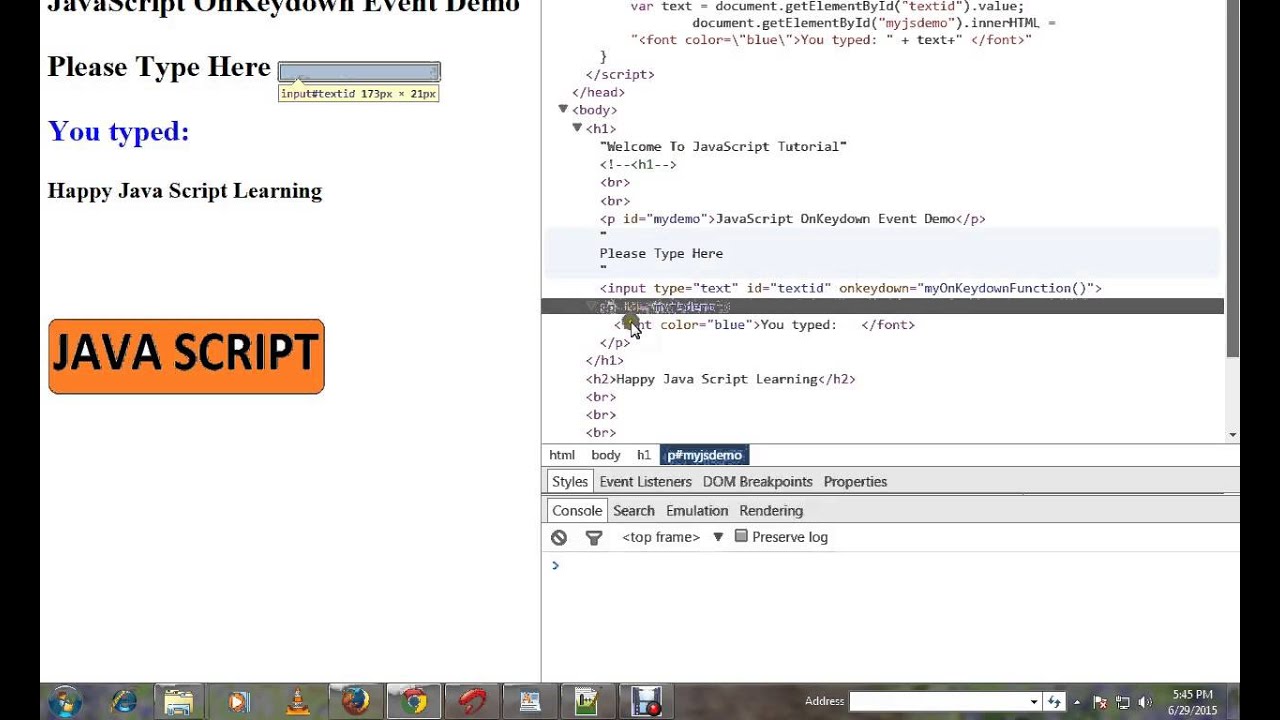Viewport: 1280px width, 720px height.
Task: Open the monitor-picture taskbar app icon
Action: 529,701
